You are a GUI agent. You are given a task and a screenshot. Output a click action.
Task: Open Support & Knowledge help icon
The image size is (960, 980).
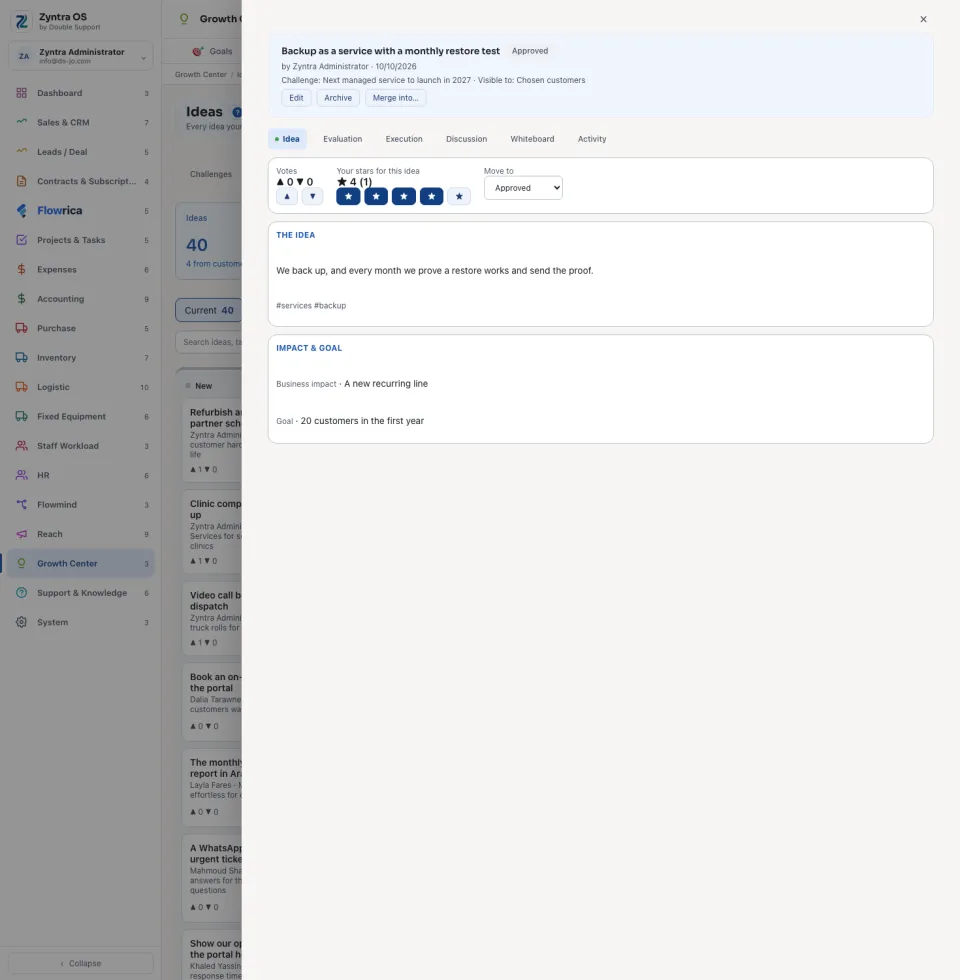click(x=21, y=592)
